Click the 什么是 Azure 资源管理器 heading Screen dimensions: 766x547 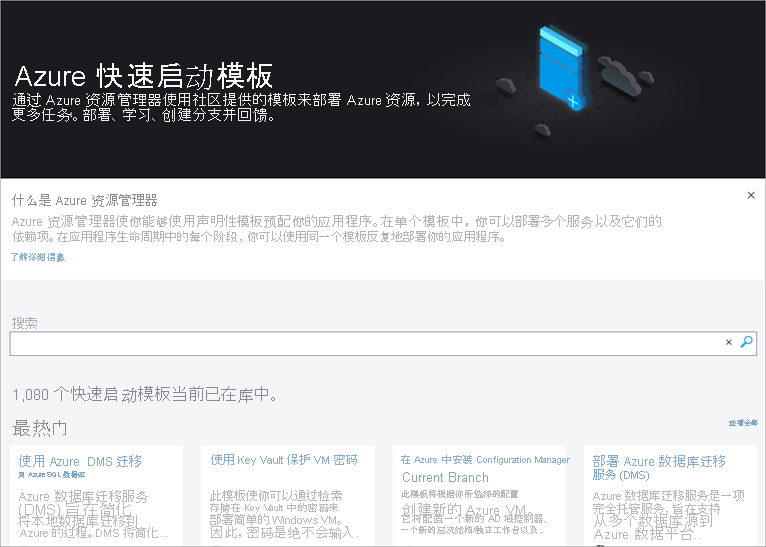(85, 200)
